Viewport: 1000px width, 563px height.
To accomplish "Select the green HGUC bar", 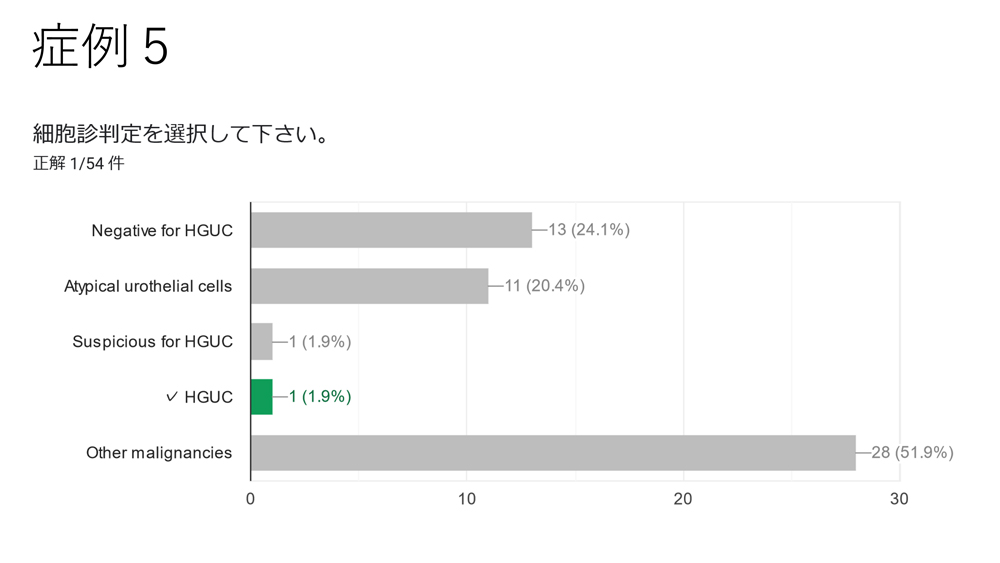I will [261, 397].
